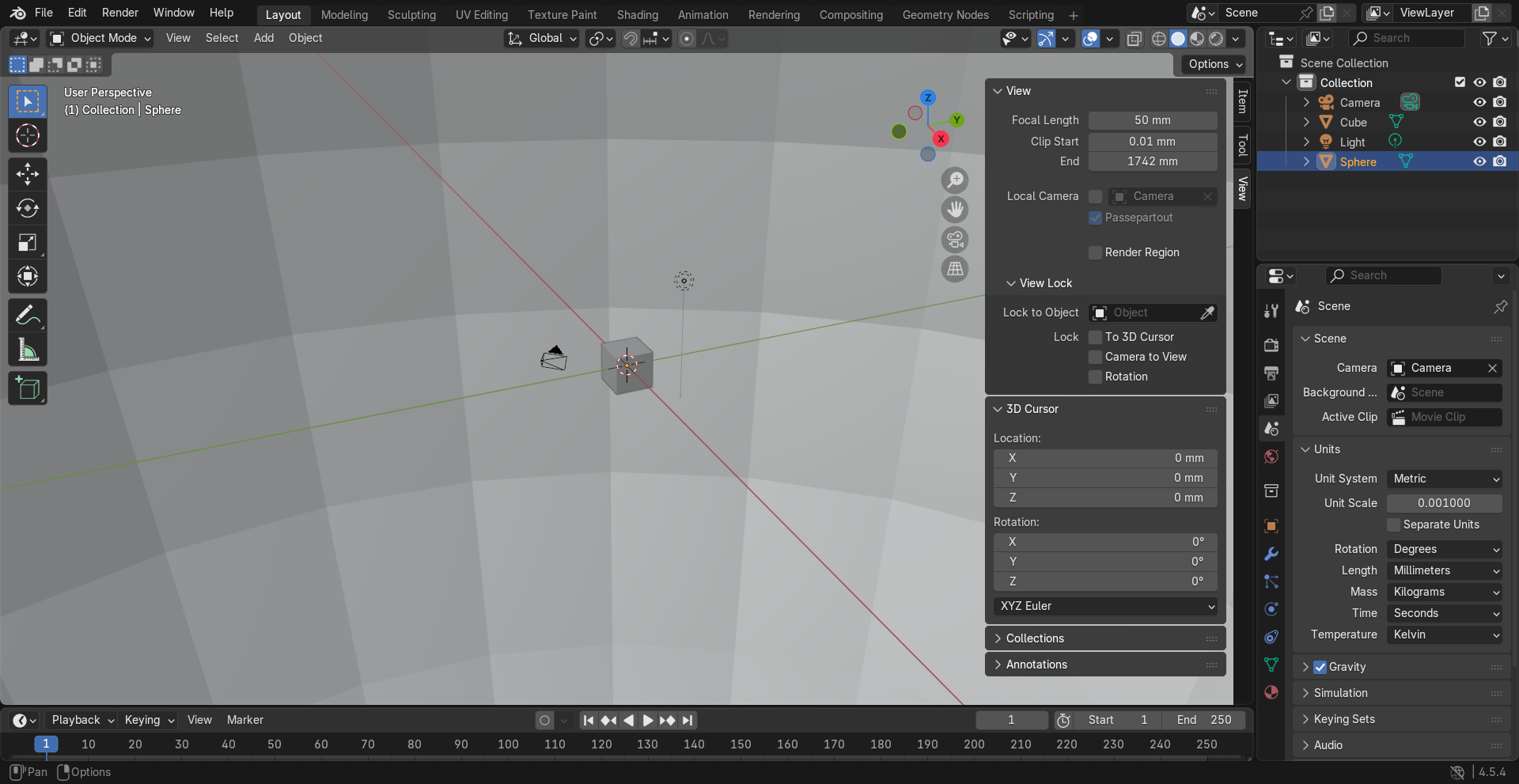The width and height of the screenshot is (1519, 784).
Task: Click the Options button in viewport
Action: [1214, 64]
